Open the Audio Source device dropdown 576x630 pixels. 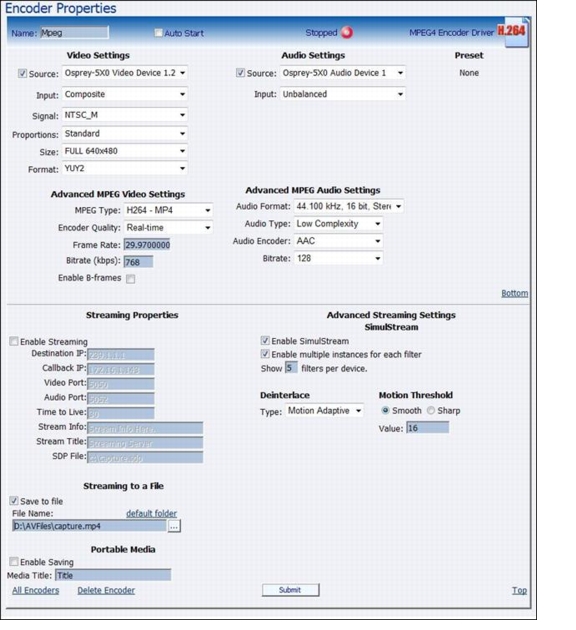click(x=343, y=73)
